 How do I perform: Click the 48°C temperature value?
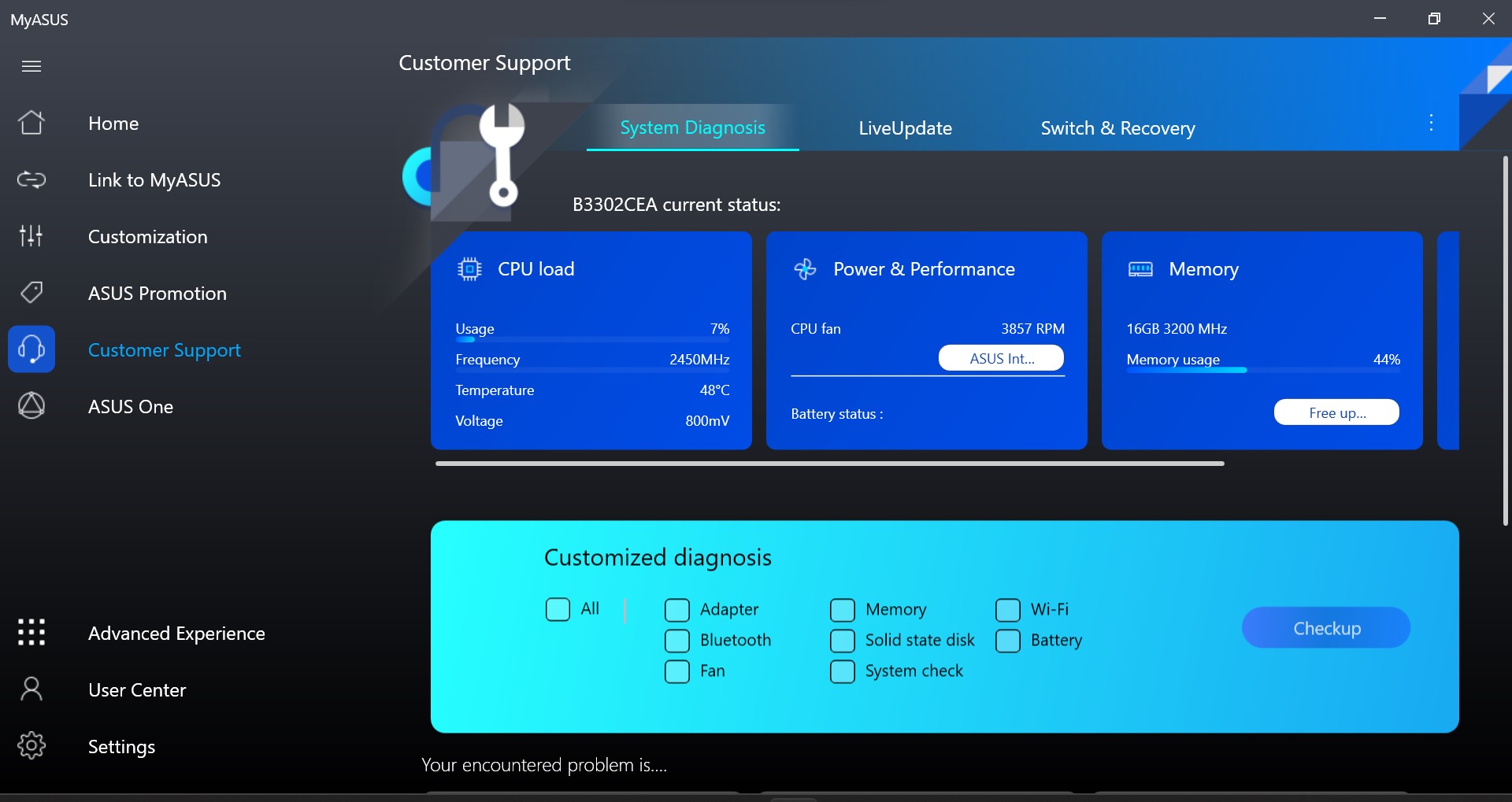[x=714, y=390]
